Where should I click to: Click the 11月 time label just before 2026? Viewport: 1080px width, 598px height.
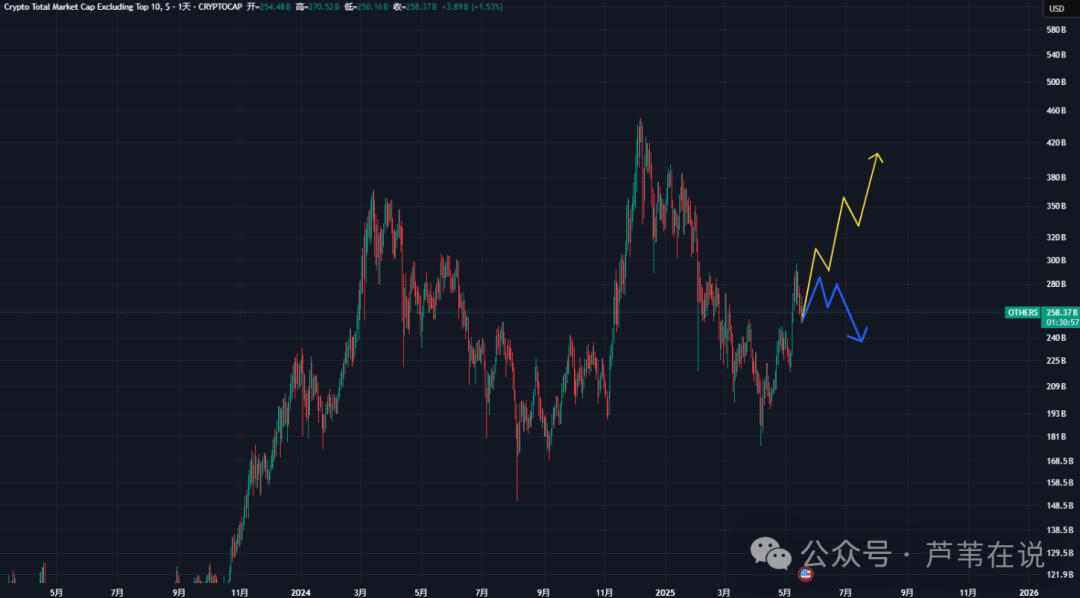[968, 591]
